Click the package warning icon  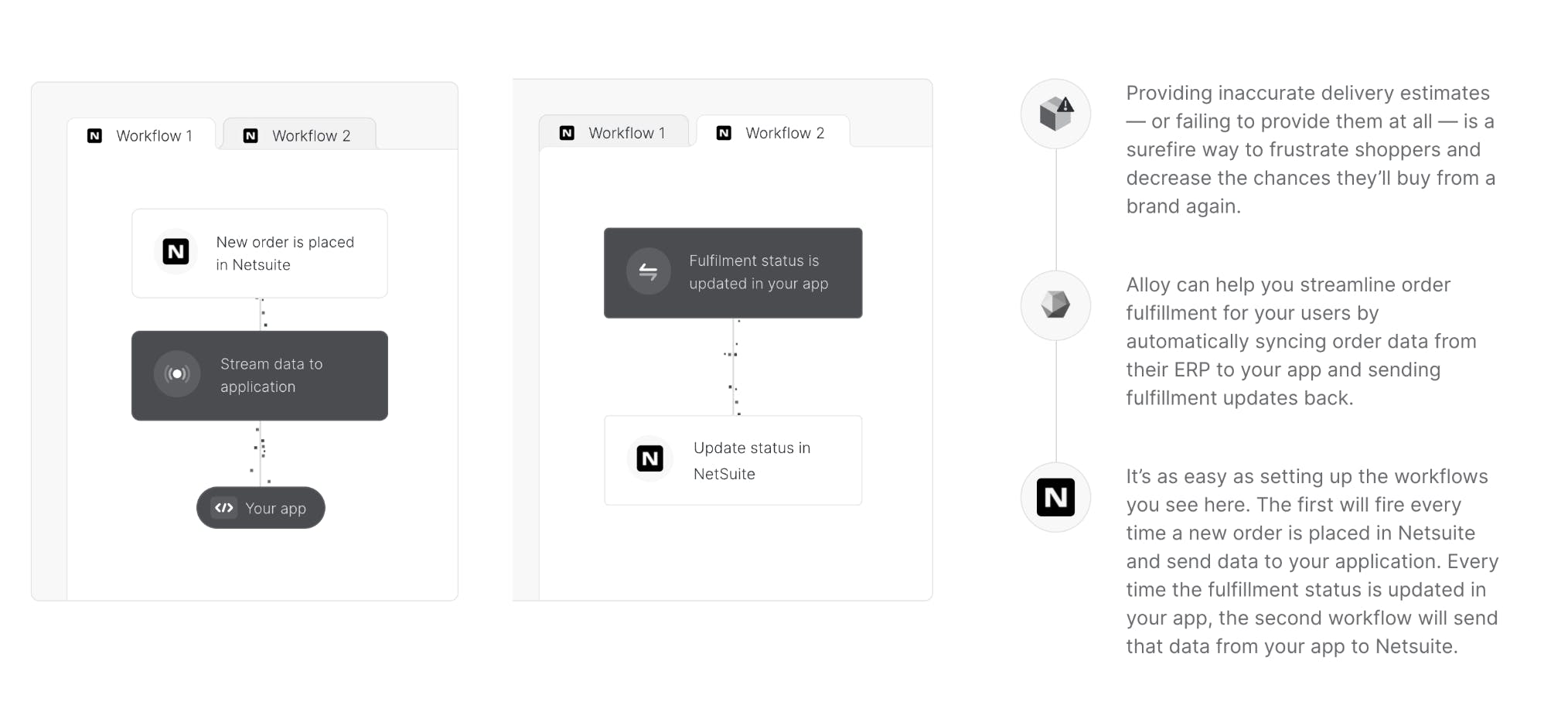click(x=1055, y=114)
